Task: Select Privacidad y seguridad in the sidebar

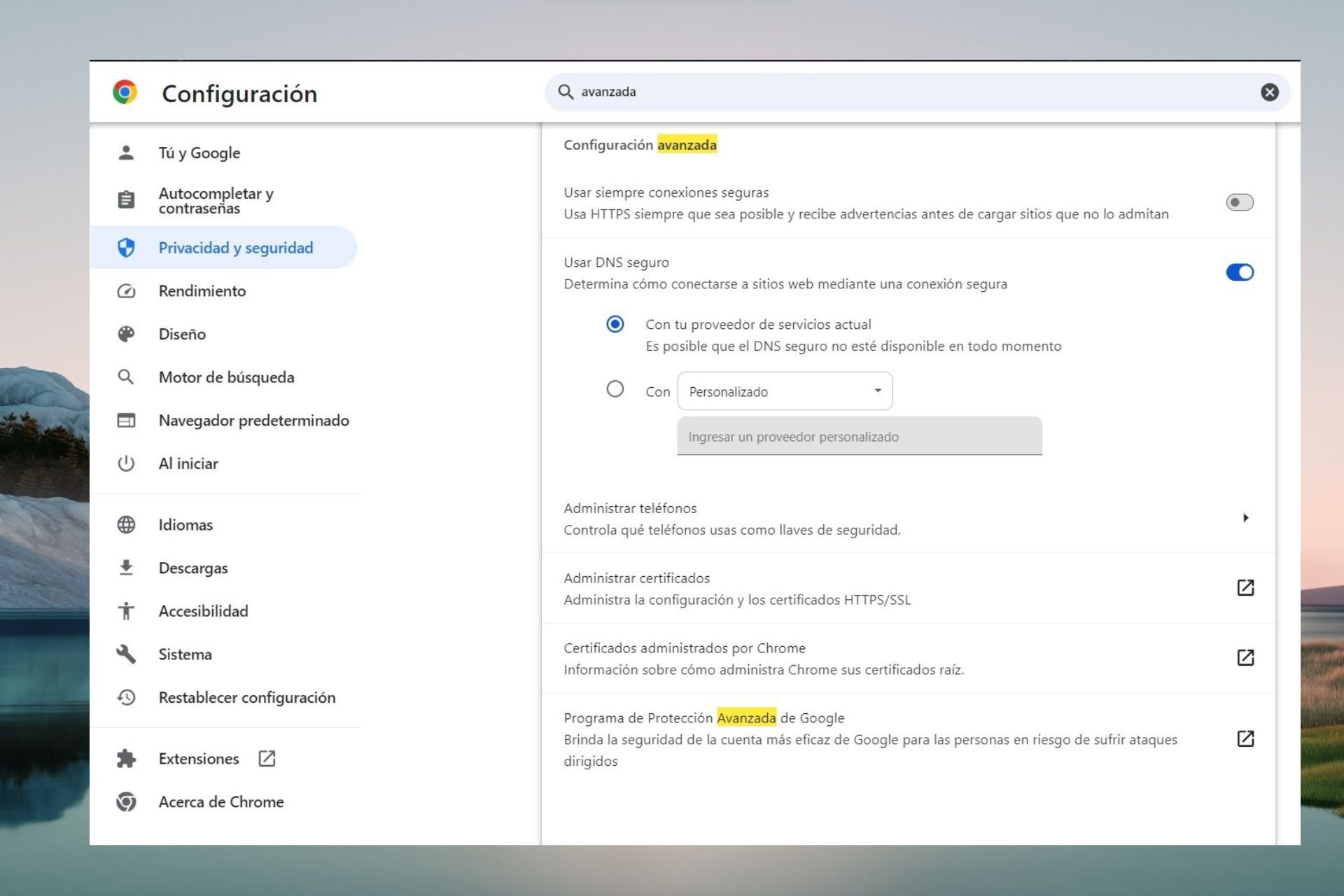Action: (223, 248)
